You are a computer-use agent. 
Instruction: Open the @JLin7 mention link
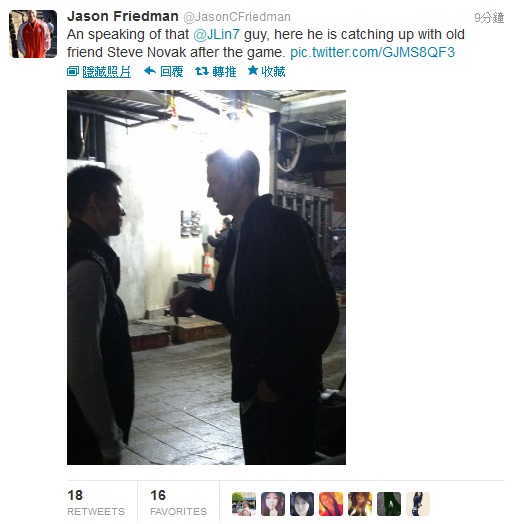tap(217, 34)
